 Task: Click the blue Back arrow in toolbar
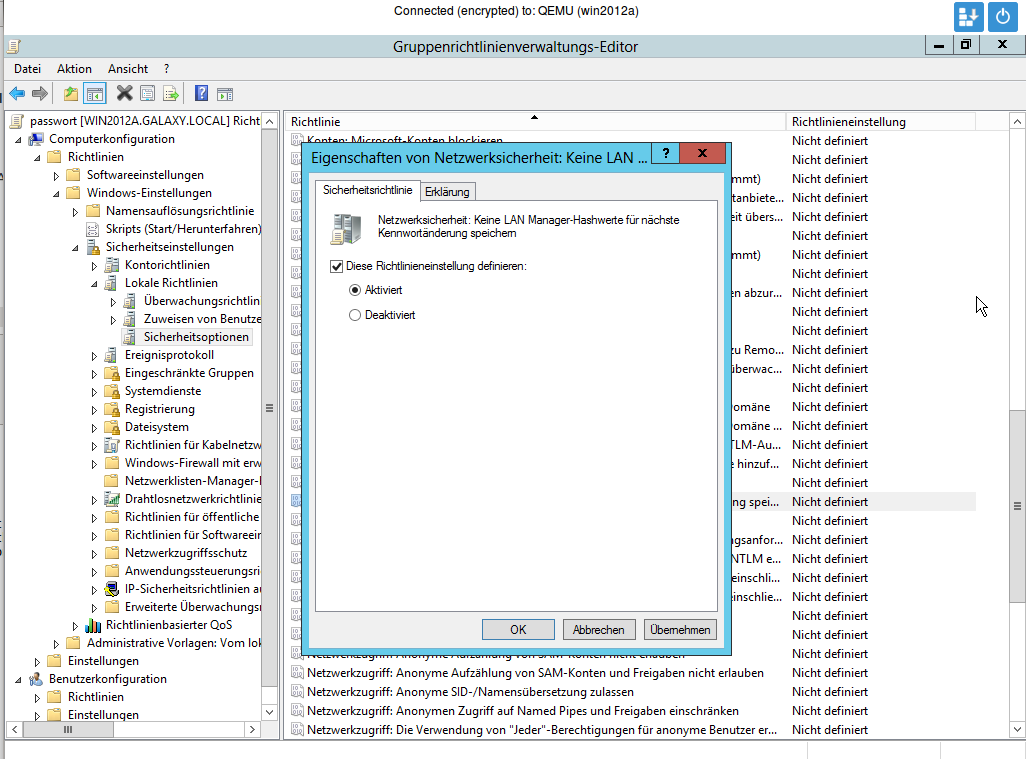coord(17,94)
